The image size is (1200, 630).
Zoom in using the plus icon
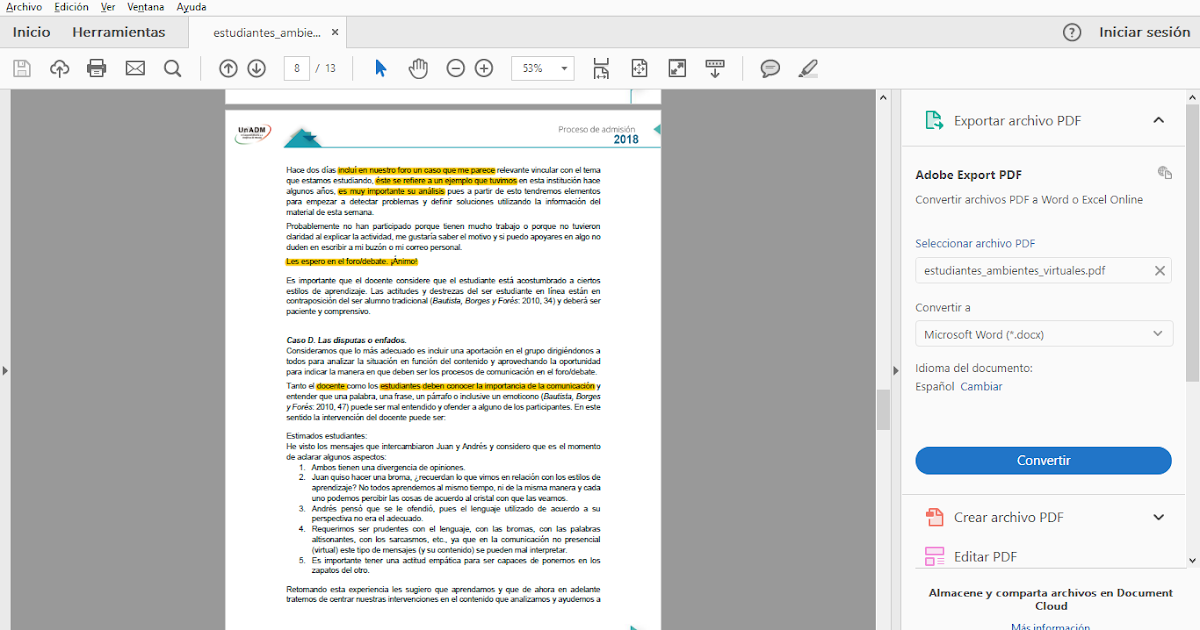coord(484,68)
